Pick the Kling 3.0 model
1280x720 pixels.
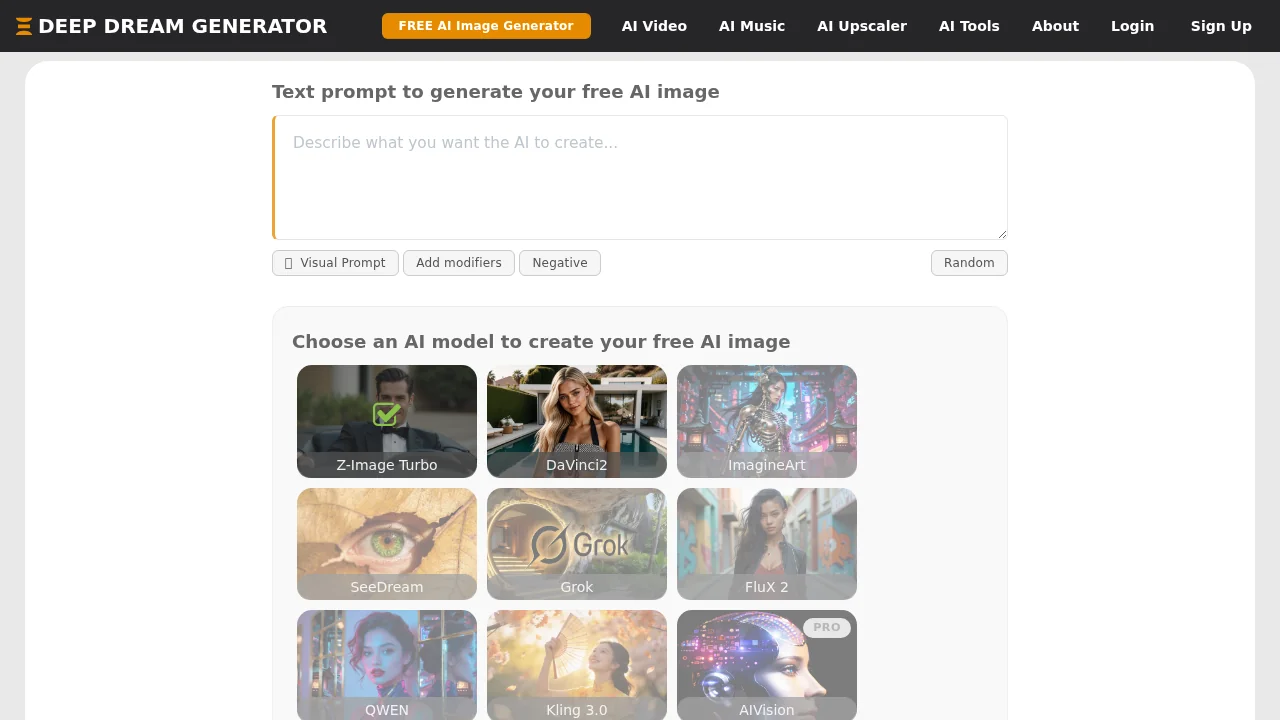click(x=577, y=664)
